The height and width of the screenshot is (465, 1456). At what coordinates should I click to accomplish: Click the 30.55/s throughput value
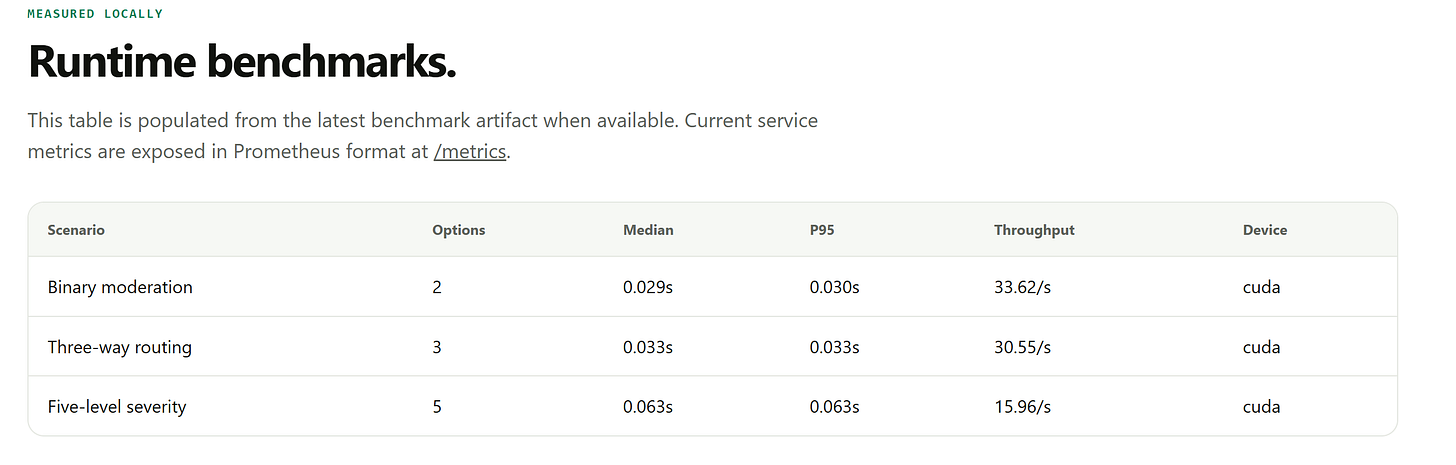pos(1023,347)
